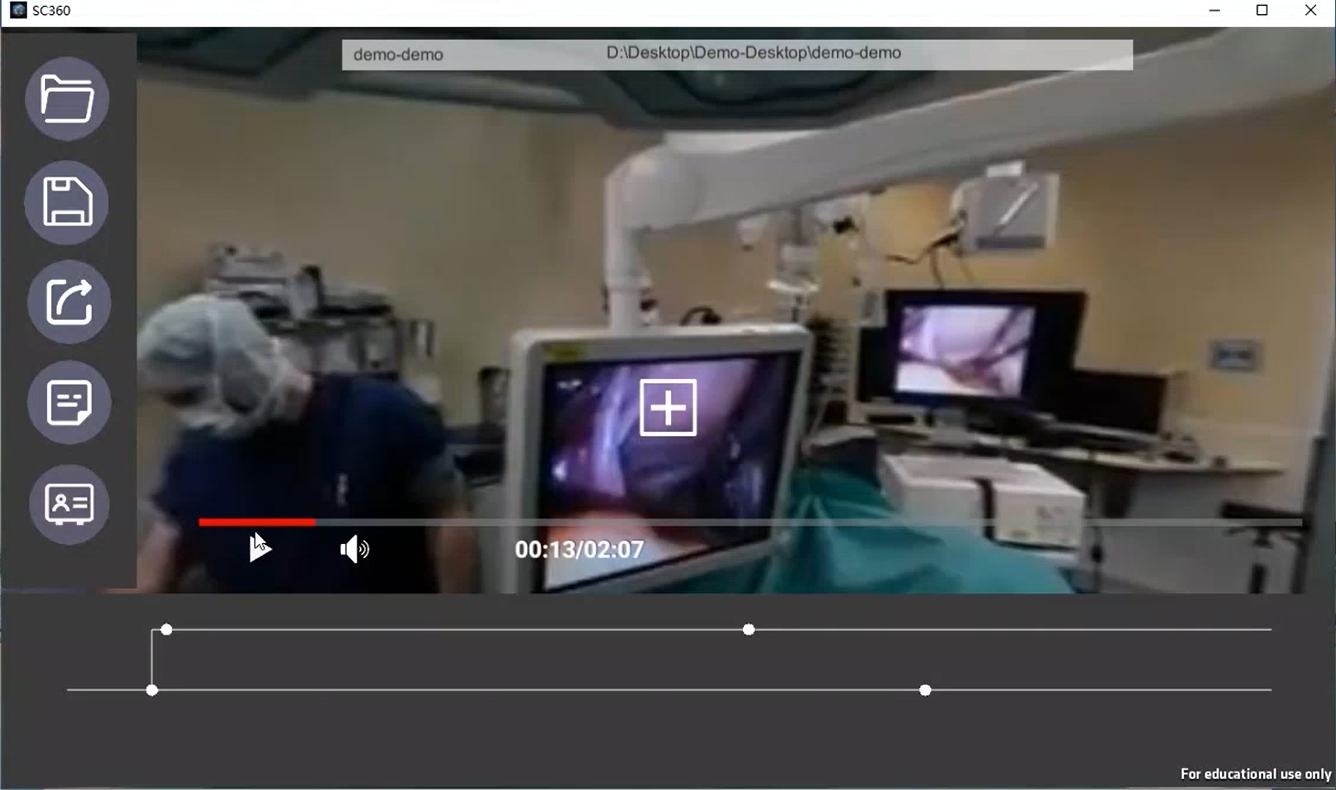Open the notes annotation icon
1336x790 pixels.
(68, 403)
